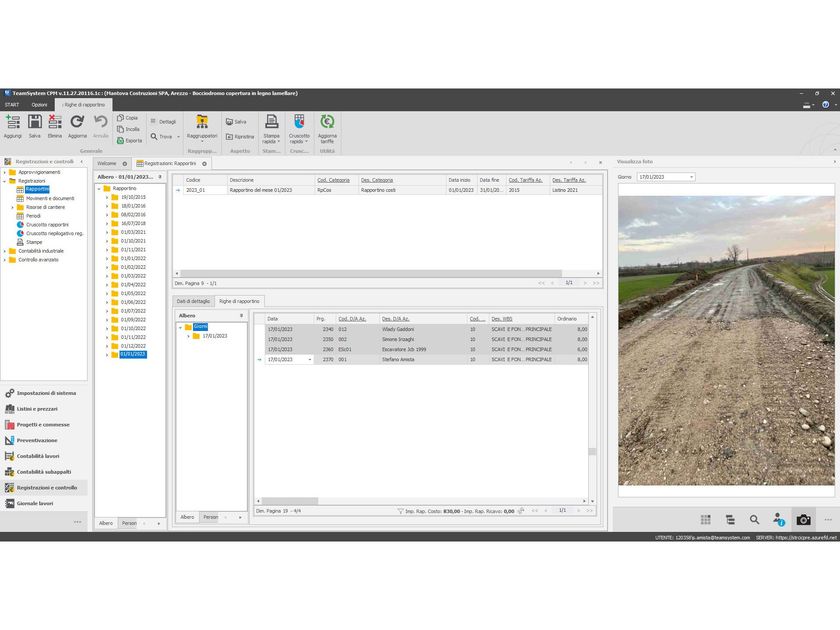
Task: Click the hierarchy list icon below the photo
Action: coord(730,520)
